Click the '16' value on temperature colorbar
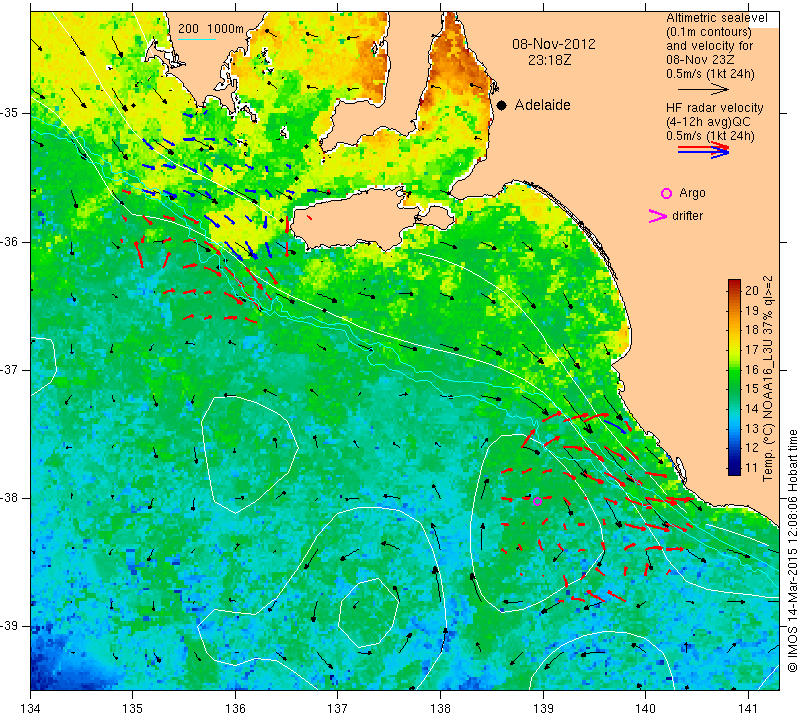 pos(752,369)
